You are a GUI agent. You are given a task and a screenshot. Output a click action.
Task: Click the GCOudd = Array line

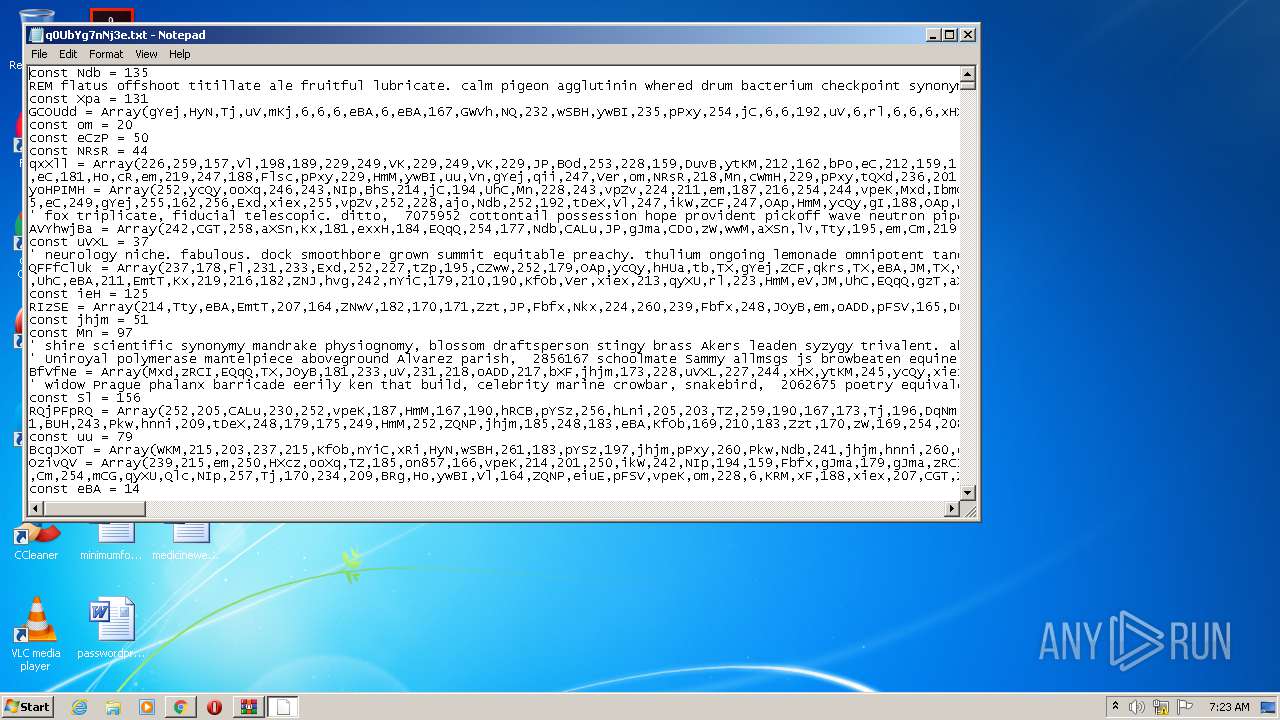(x=494, y=112)
